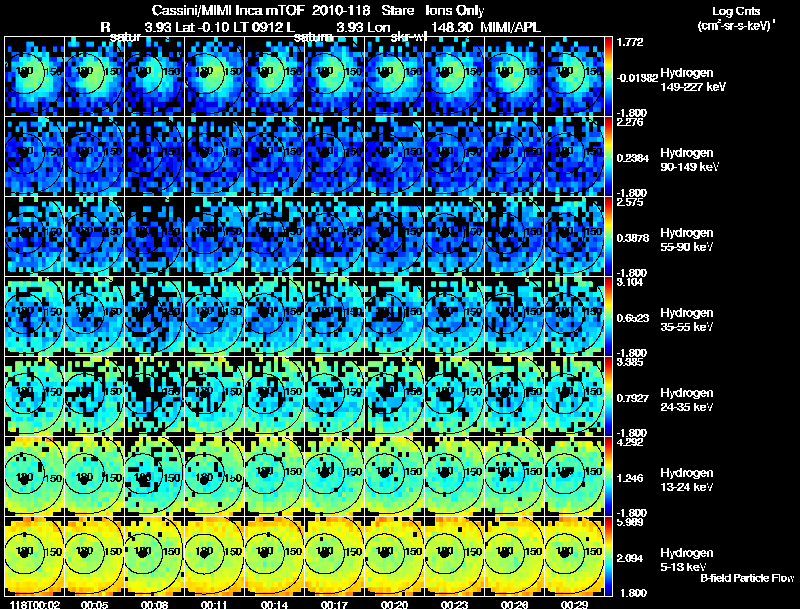Click the 00:14 time label below the grid

click(x=275, y=604)
